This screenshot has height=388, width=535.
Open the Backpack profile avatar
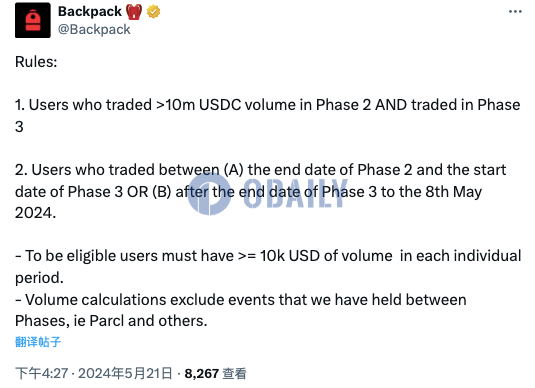click(x=33, y=20)
